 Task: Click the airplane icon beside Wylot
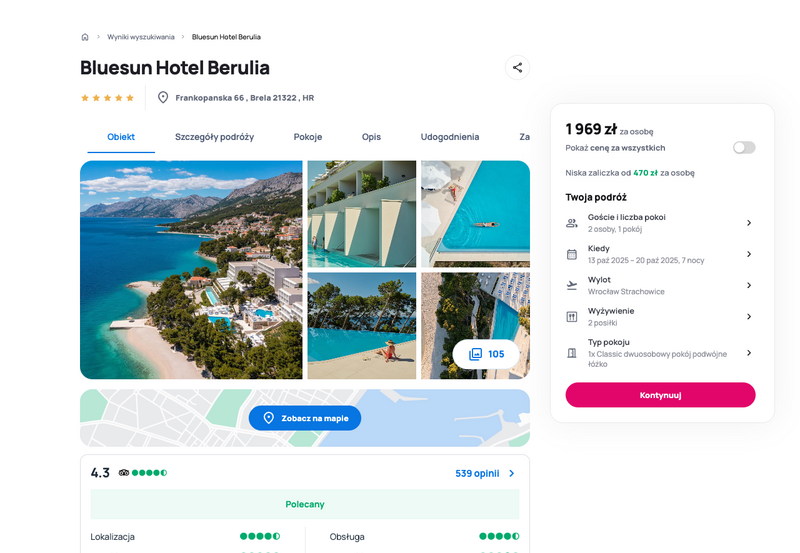click(x=572, y=286)
